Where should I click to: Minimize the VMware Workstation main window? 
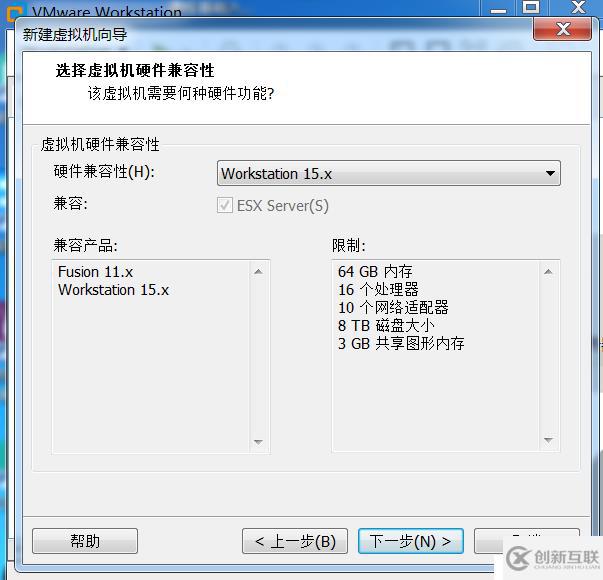pos(499,8)
